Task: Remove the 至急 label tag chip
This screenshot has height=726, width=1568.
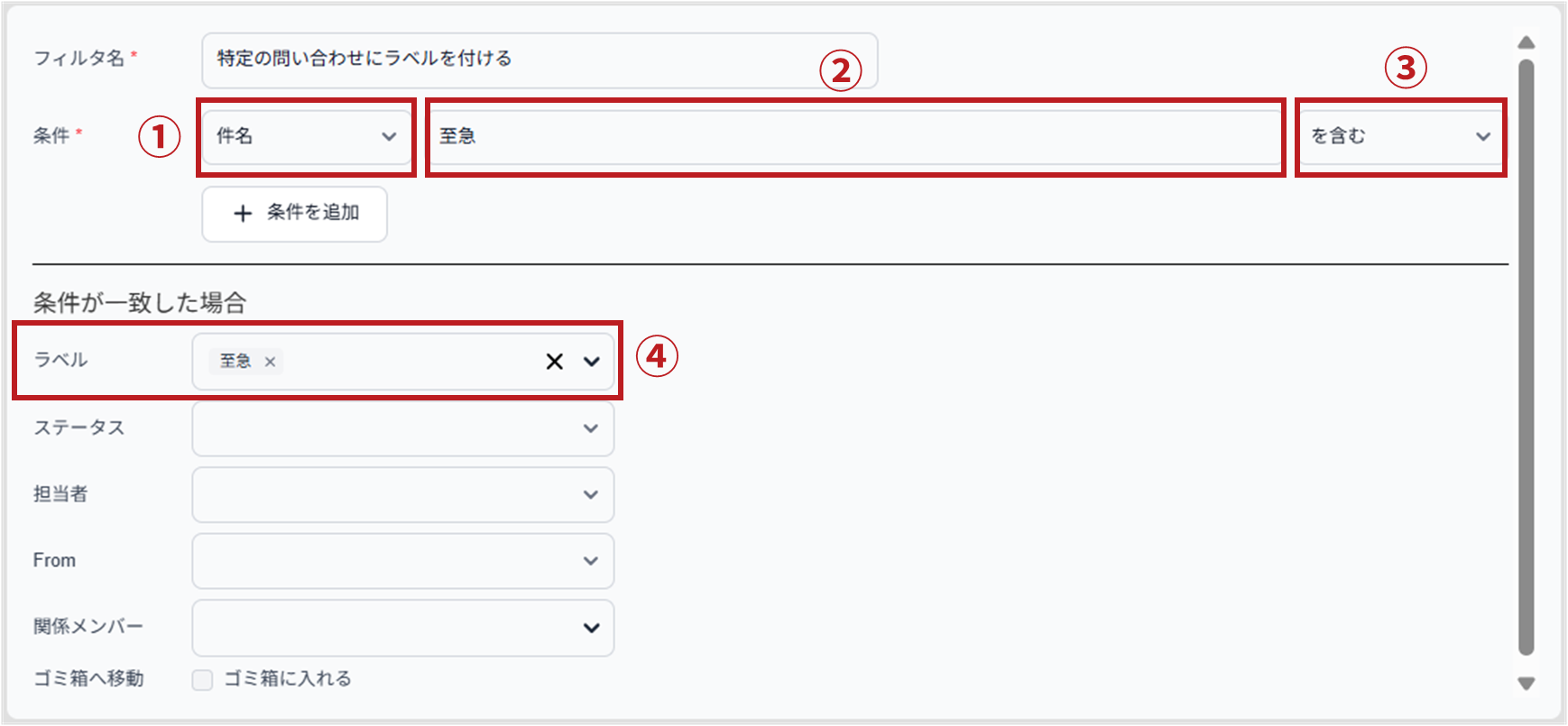Action: (x=270, y=362)
